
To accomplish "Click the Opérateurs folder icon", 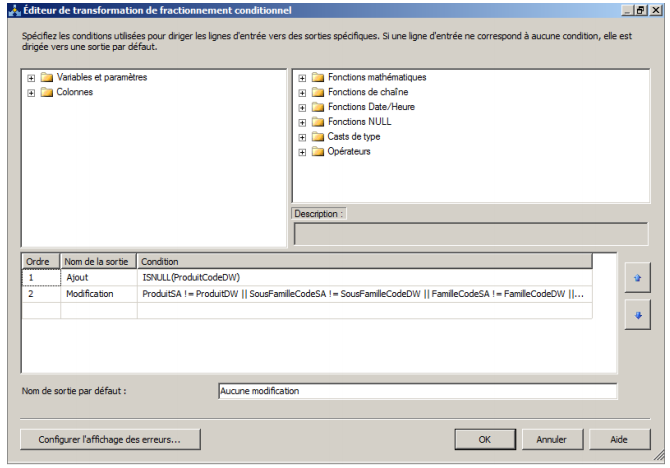I will tap(318, 152).
